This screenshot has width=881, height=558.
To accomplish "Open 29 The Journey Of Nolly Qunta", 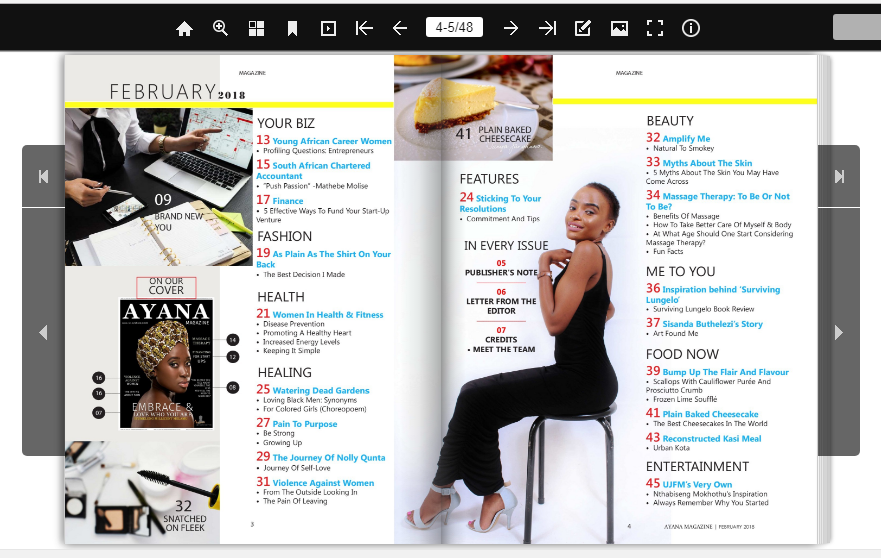I will coord(321,457).
